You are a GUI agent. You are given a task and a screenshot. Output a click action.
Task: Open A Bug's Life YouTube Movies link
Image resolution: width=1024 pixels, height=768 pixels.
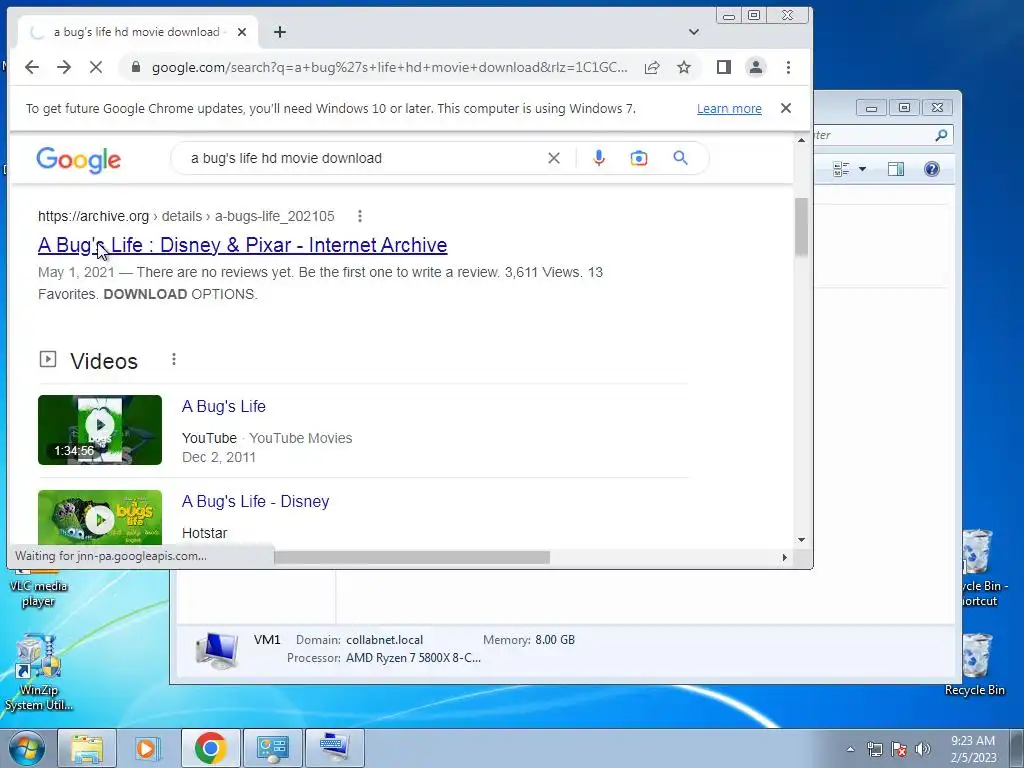coord(223,406)
